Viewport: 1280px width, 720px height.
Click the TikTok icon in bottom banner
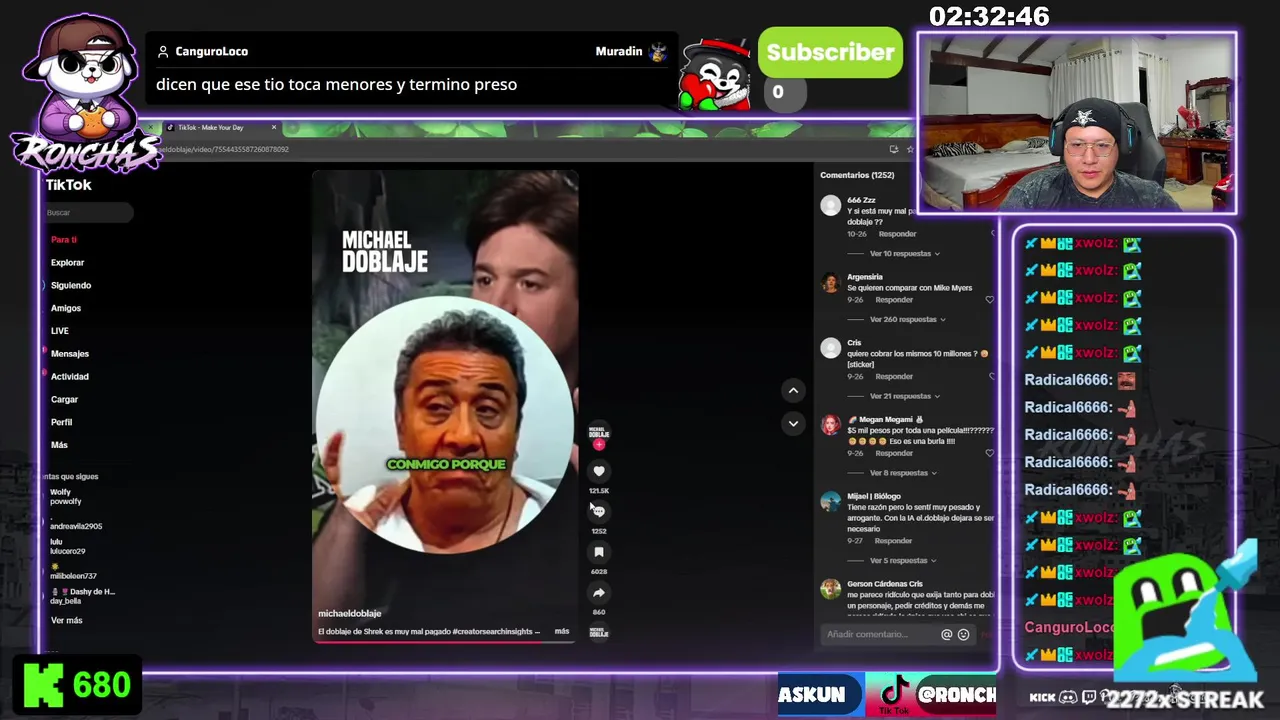(893, 694)
